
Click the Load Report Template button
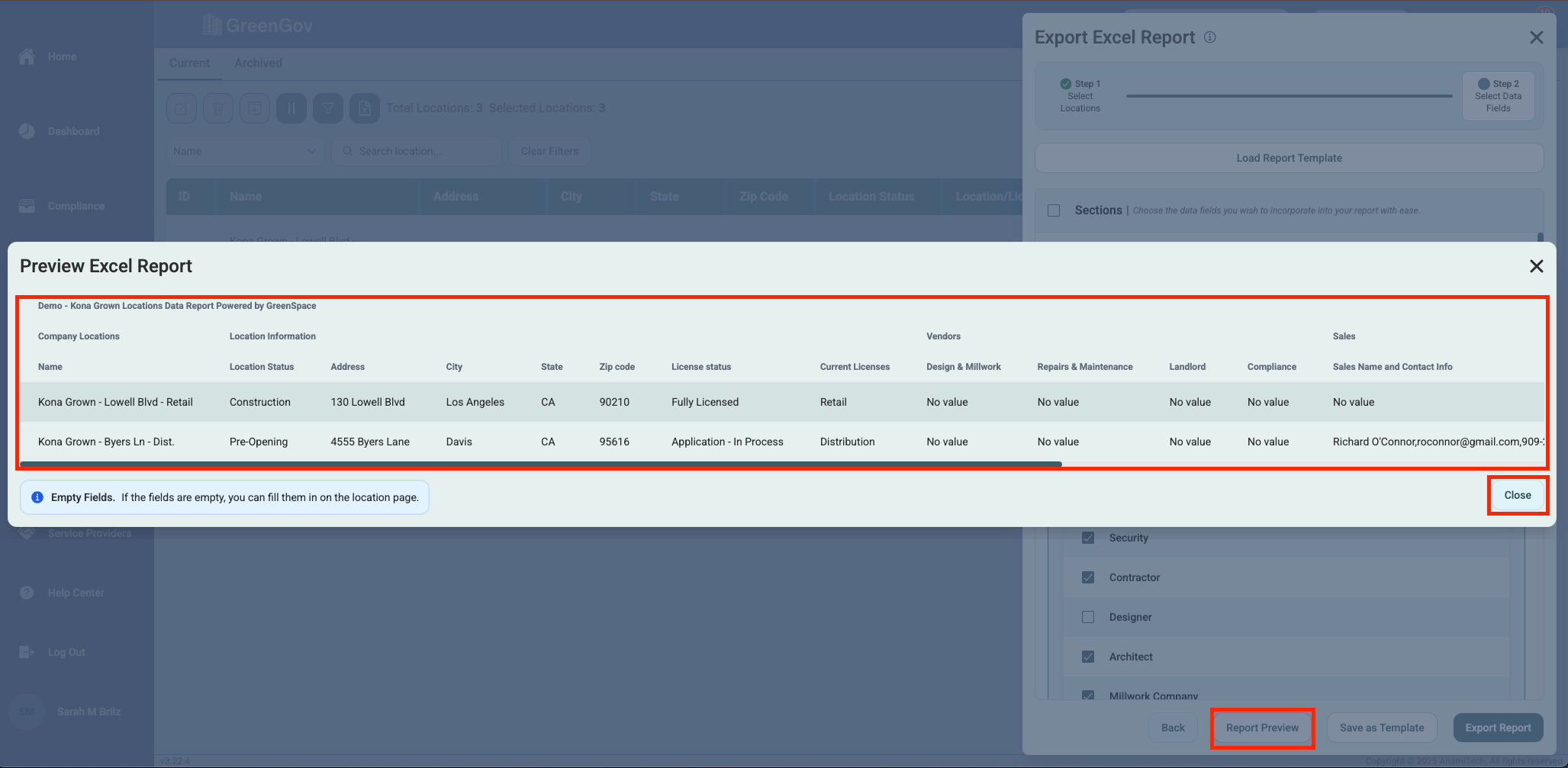click(1289, 158)
